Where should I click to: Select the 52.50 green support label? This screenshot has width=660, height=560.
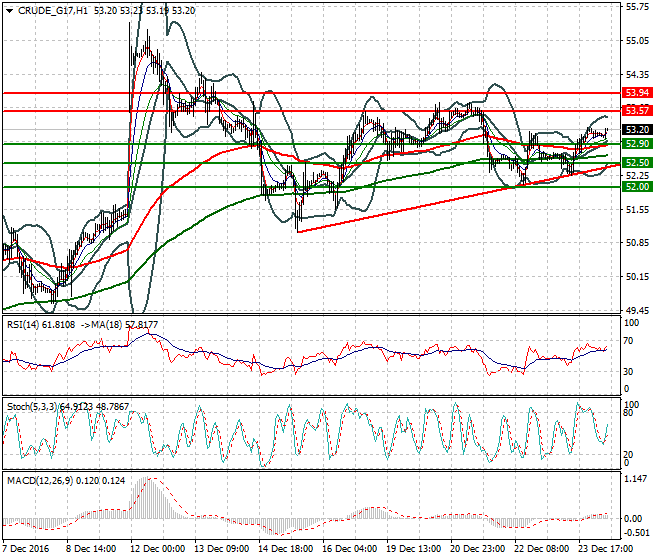[x=637, y=163]
